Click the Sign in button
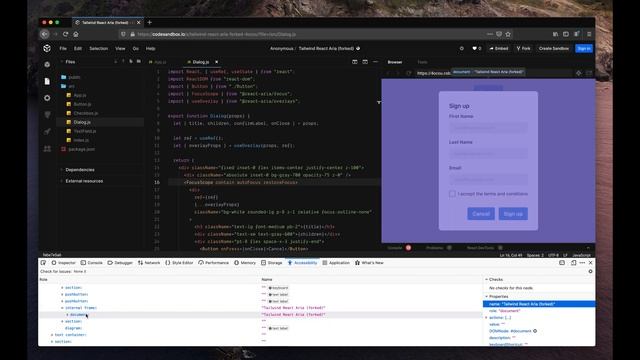Image resolution: width=640 pixels, height=360 pixels. click(x=584, y=49)
